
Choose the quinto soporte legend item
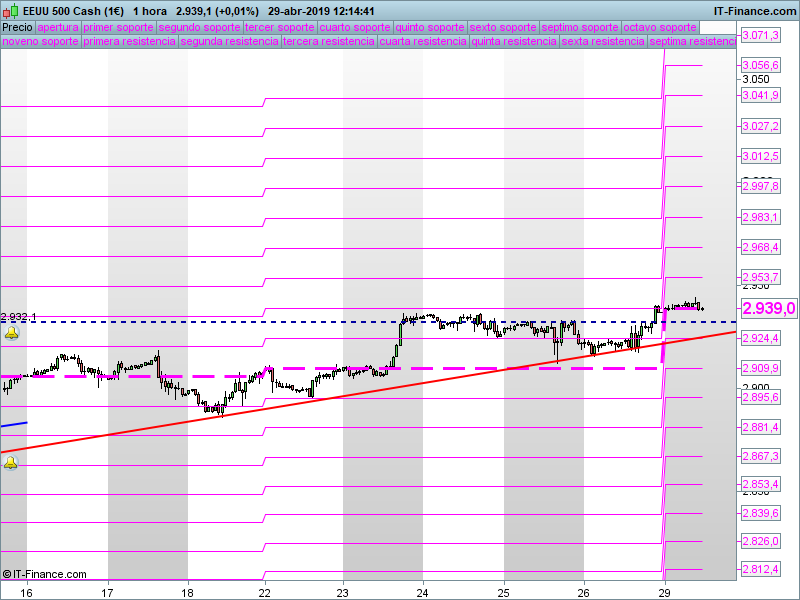tap(430, 27)
